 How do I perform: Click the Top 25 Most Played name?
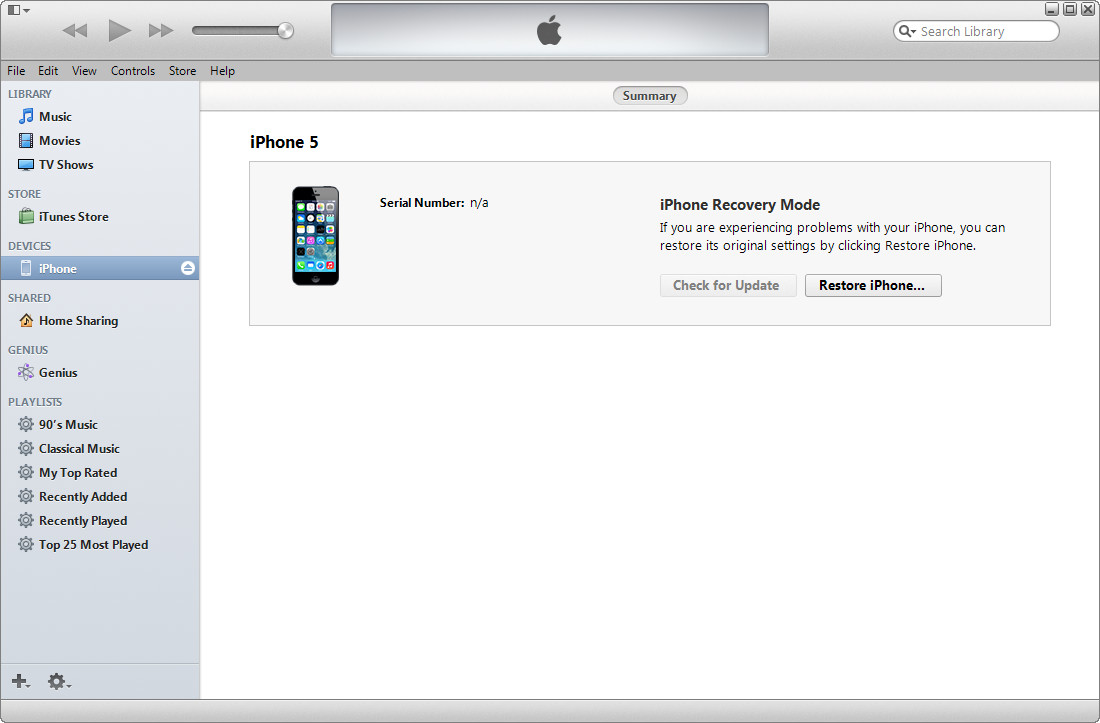(x=93, y=545)
